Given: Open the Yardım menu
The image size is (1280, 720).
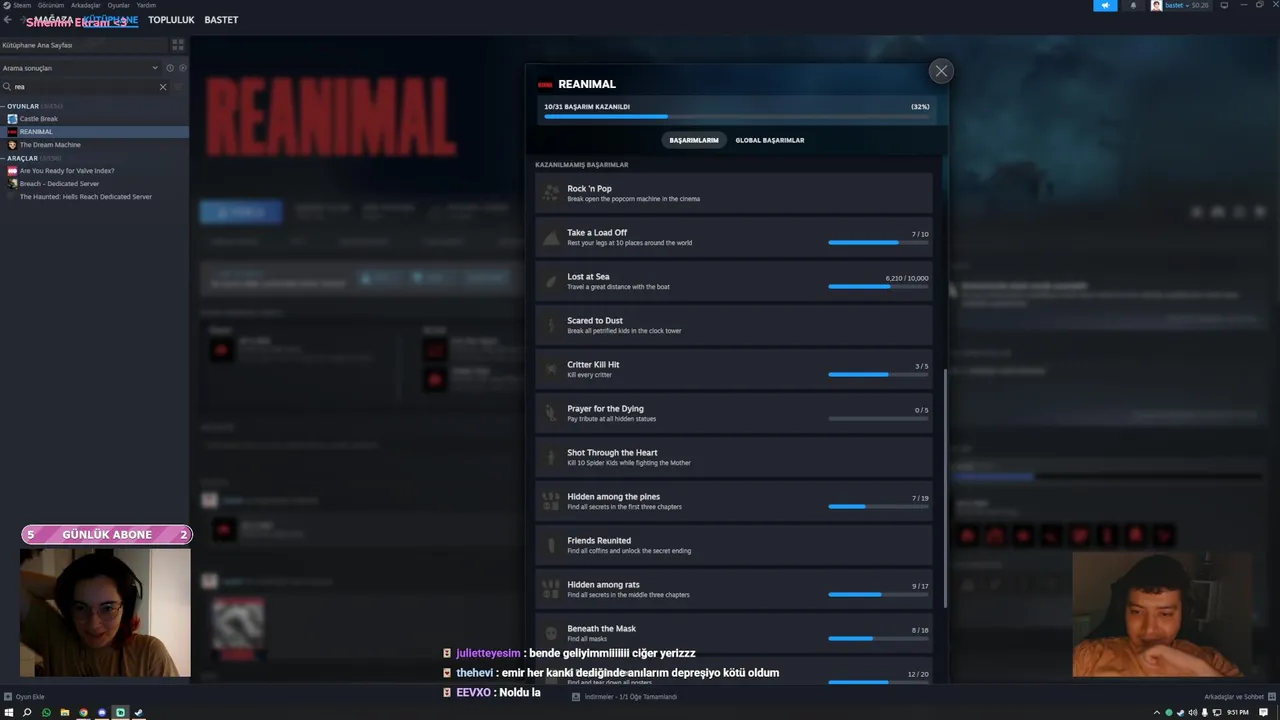Looking at the screenshot, I should click(146, 5).
